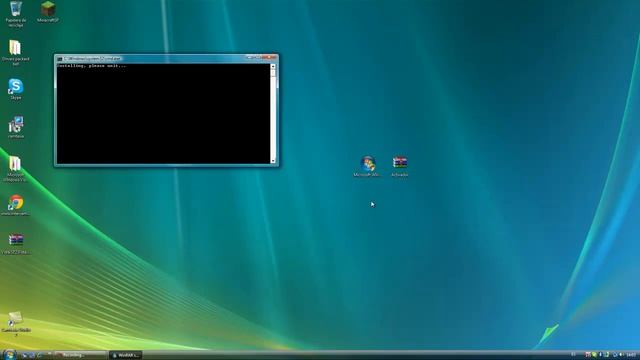
Task: Open the Microsoft Windows logo icon on the center of the desktop
Action: (367, 166)
